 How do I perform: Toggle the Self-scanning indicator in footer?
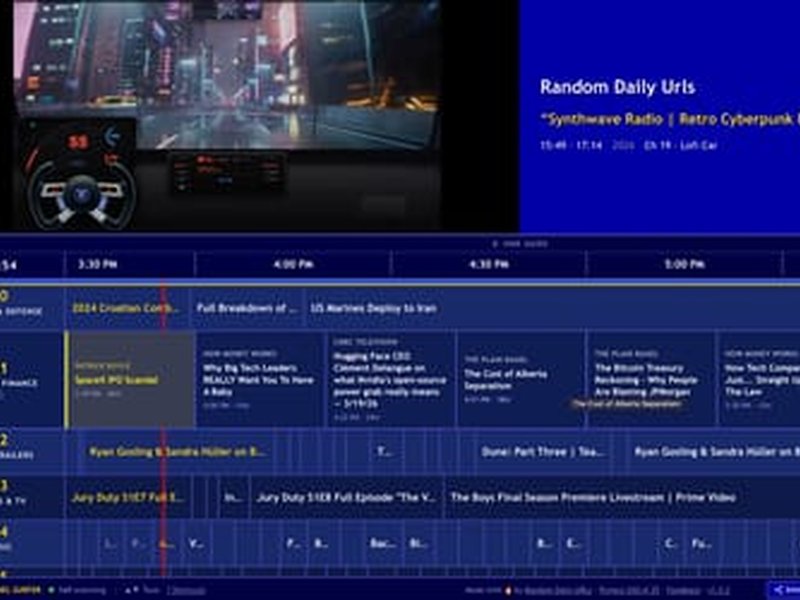73,590
